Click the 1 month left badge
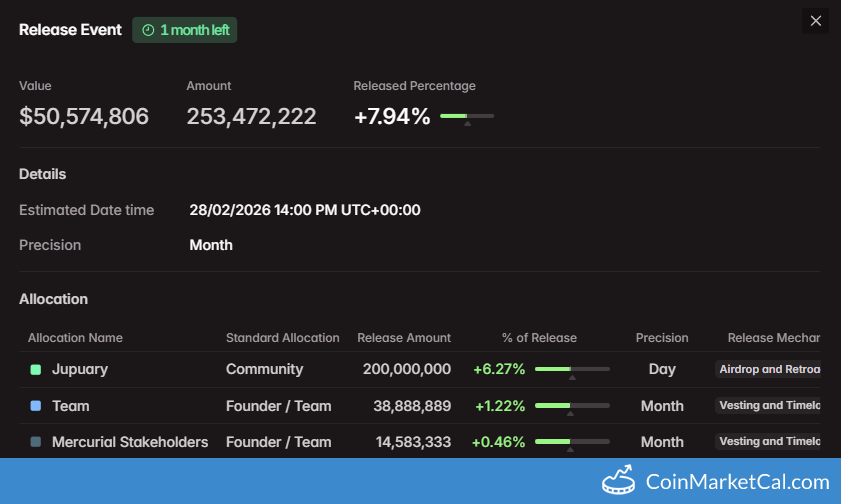The width and height of the screenshot is (841, 504). click(x=185, y=30)
